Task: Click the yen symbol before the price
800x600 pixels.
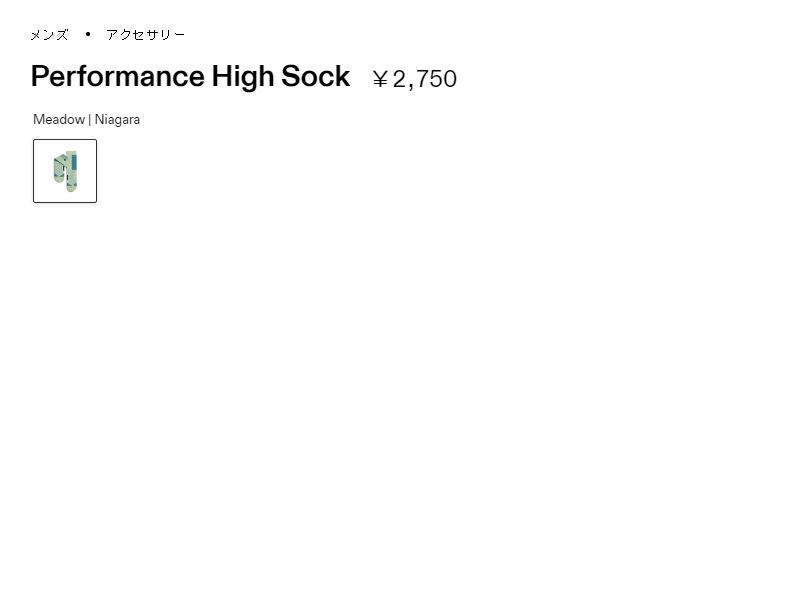Action: (380, 79)
